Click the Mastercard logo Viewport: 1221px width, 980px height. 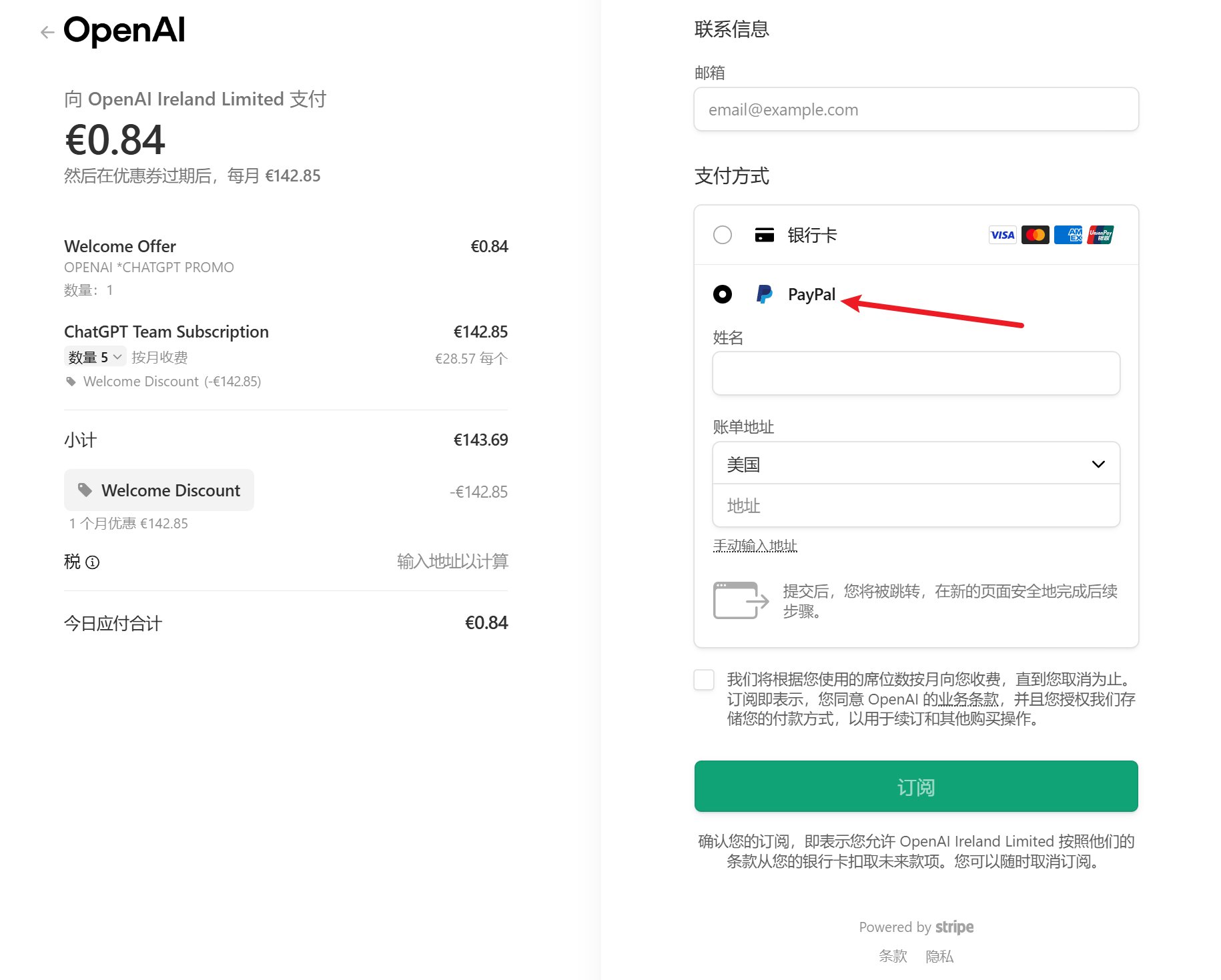pos(1035,235)
